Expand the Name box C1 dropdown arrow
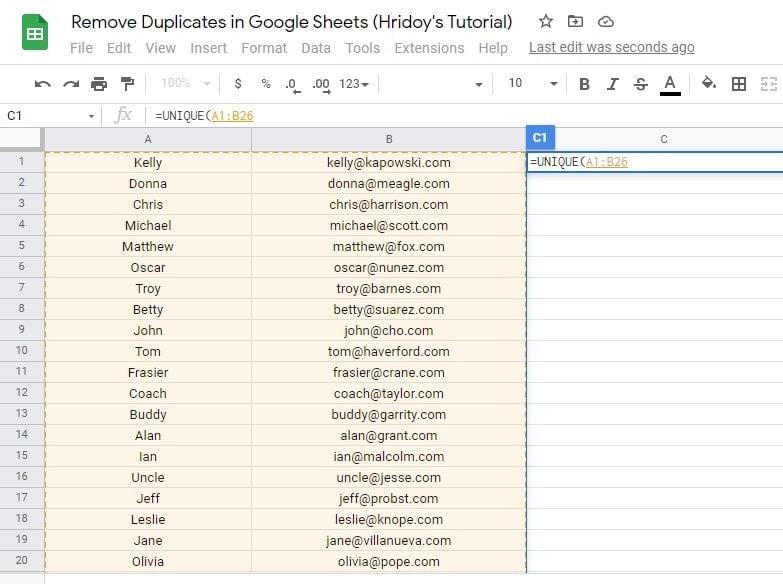783x584 pixels. [x=91, y=116]
